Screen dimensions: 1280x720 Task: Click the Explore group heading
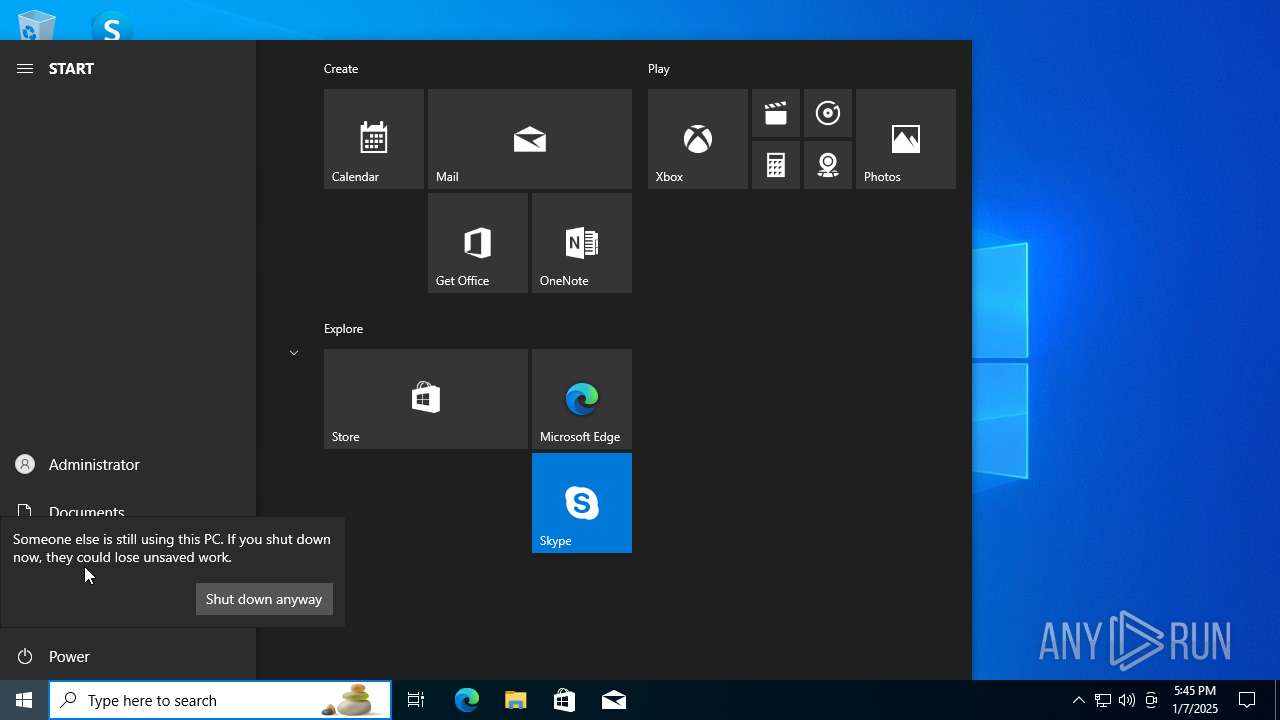(343, 329)
